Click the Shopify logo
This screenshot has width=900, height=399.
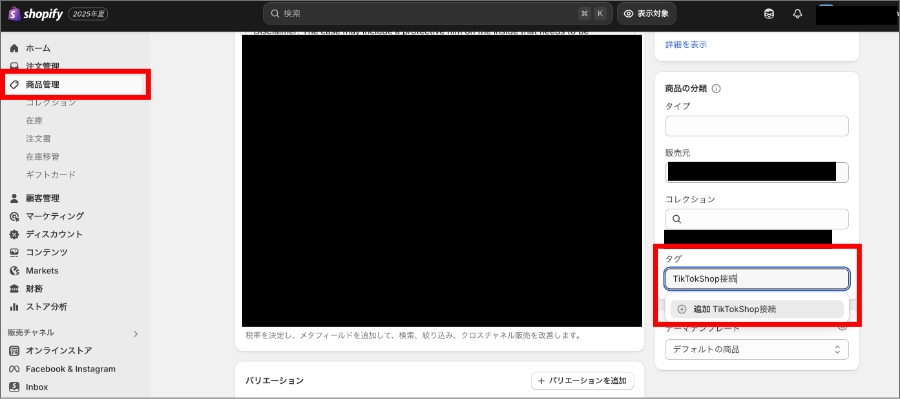[x=36, y=14]
